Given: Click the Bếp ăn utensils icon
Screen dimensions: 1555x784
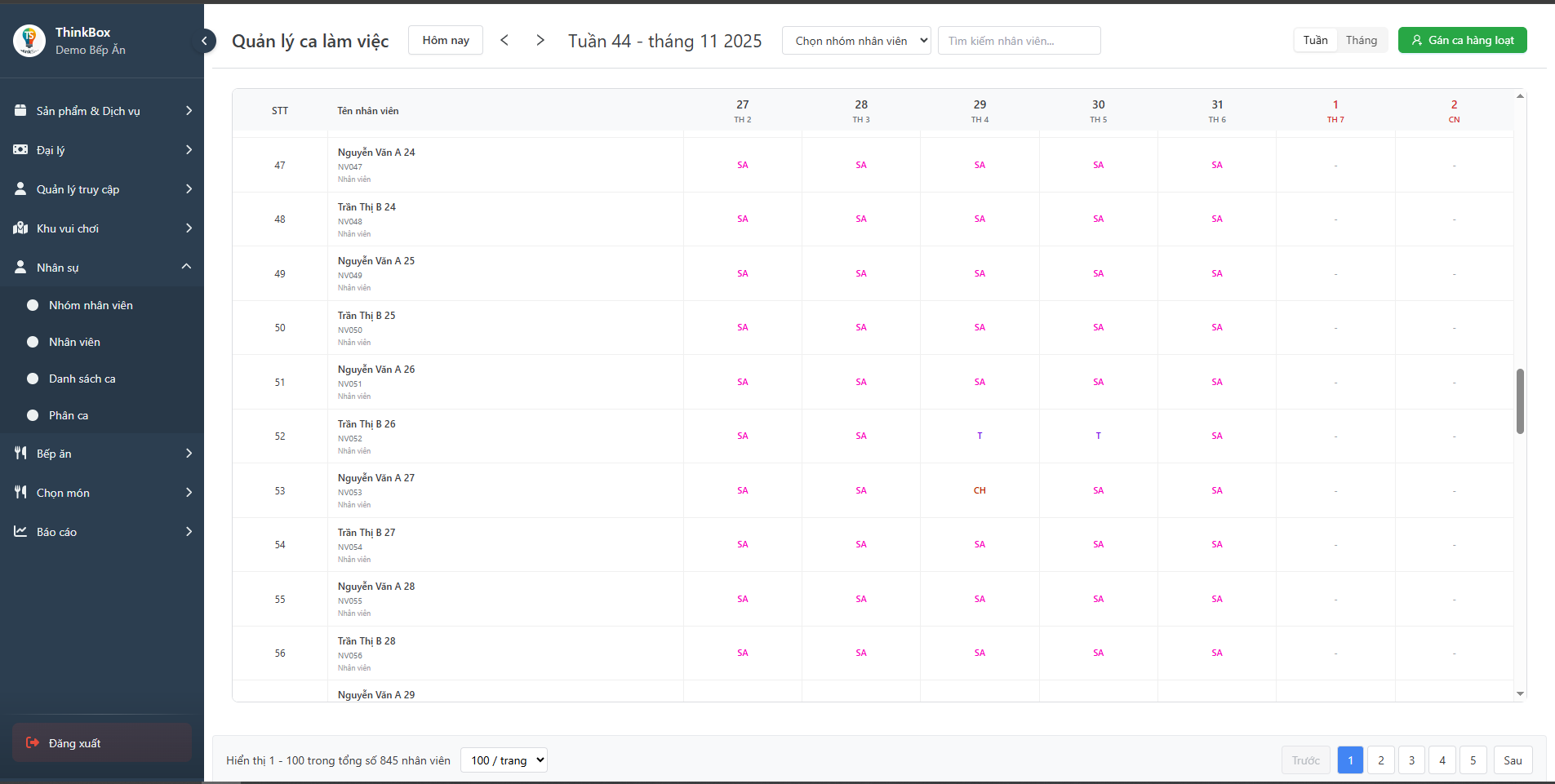Looking at the screenshot, I should pyautogui.click(x=20, y=453).
